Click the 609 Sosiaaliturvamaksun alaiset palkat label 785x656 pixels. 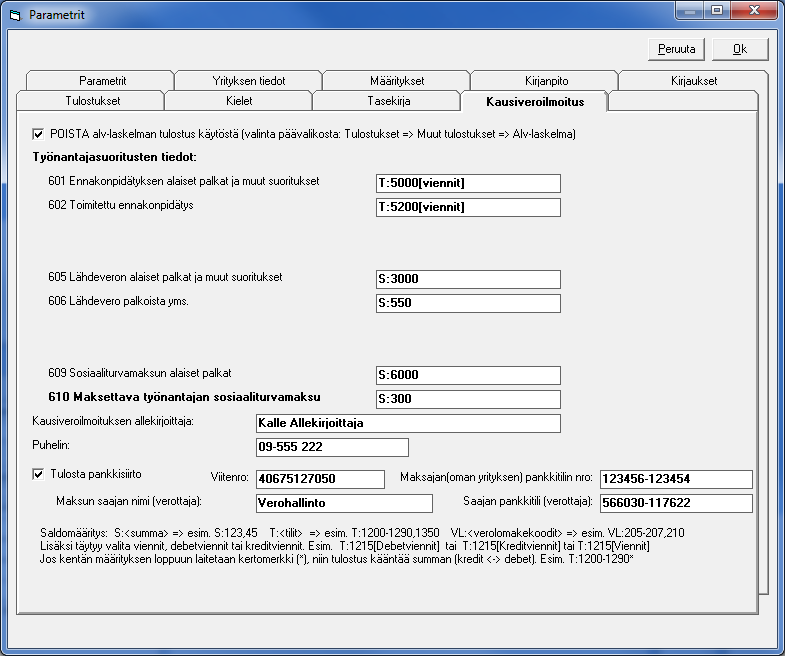click(x=140, y=374)
